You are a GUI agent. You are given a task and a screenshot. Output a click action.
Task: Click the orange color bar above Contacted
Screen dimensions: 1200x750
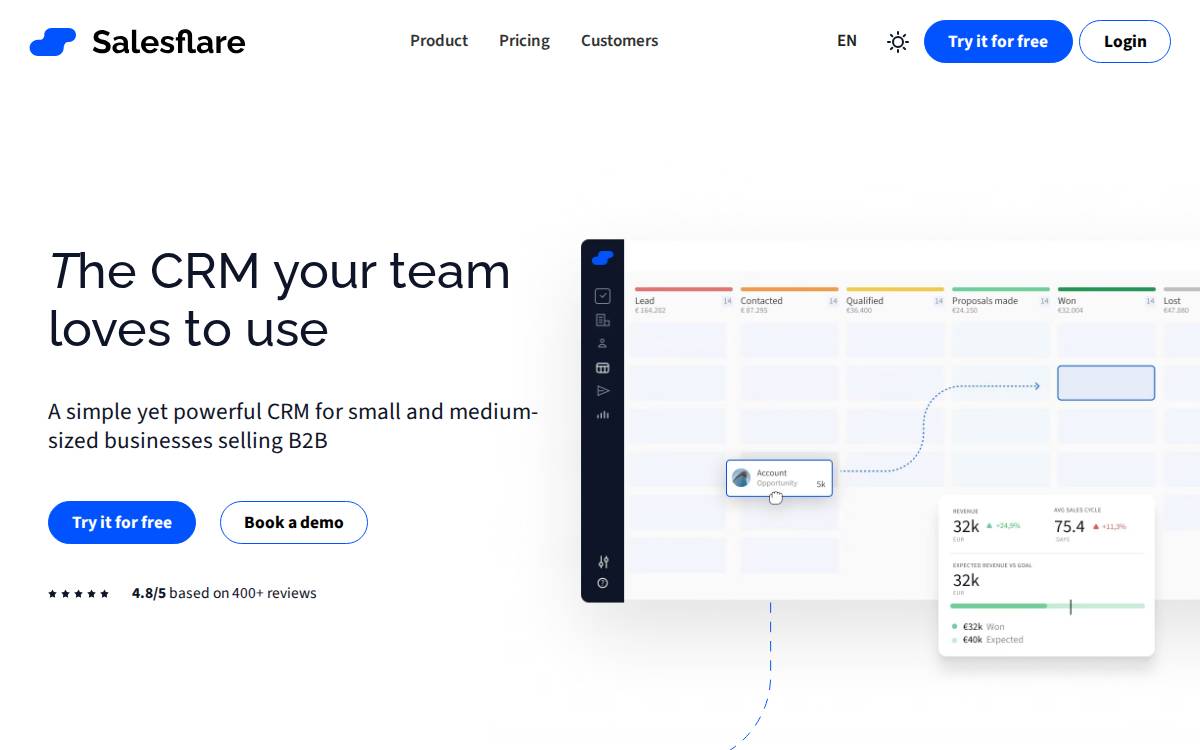point(789,289)
